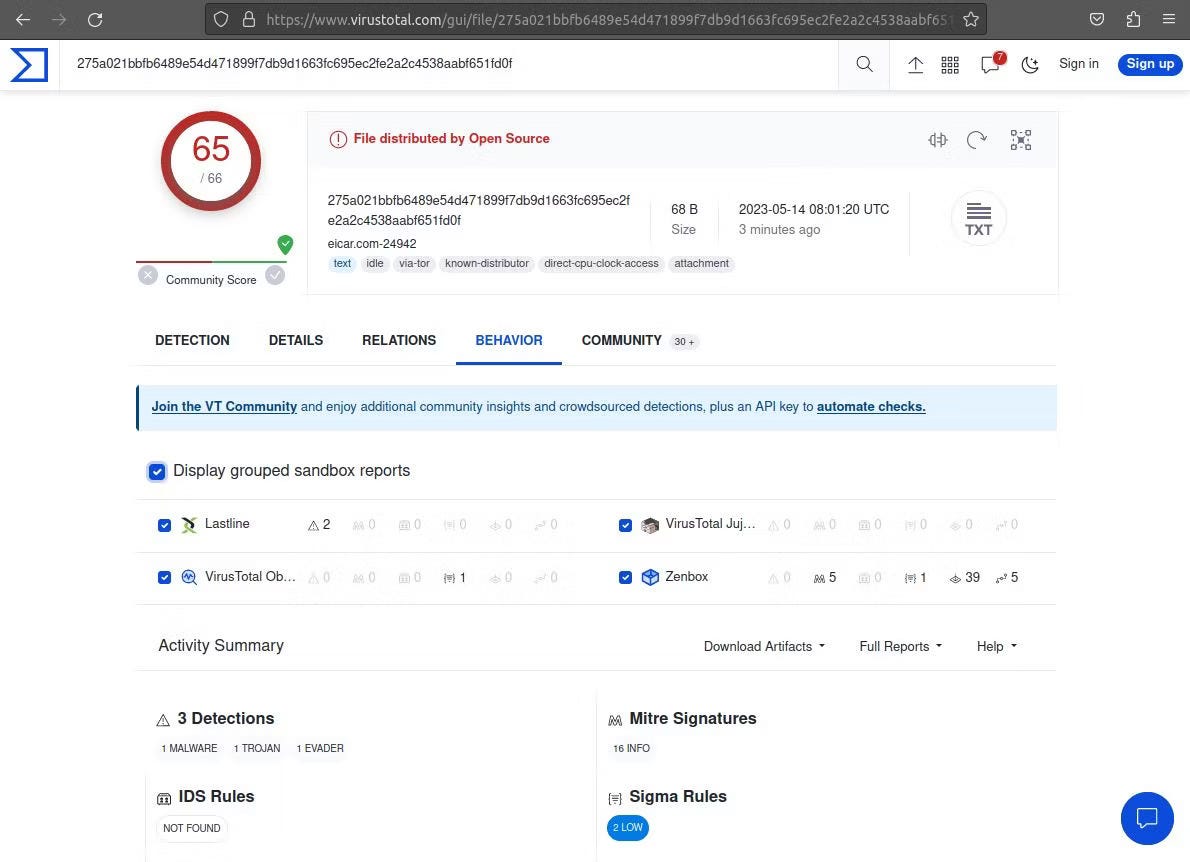Expand the Help dropdown
1190x862 pixels.
(996, 646)
